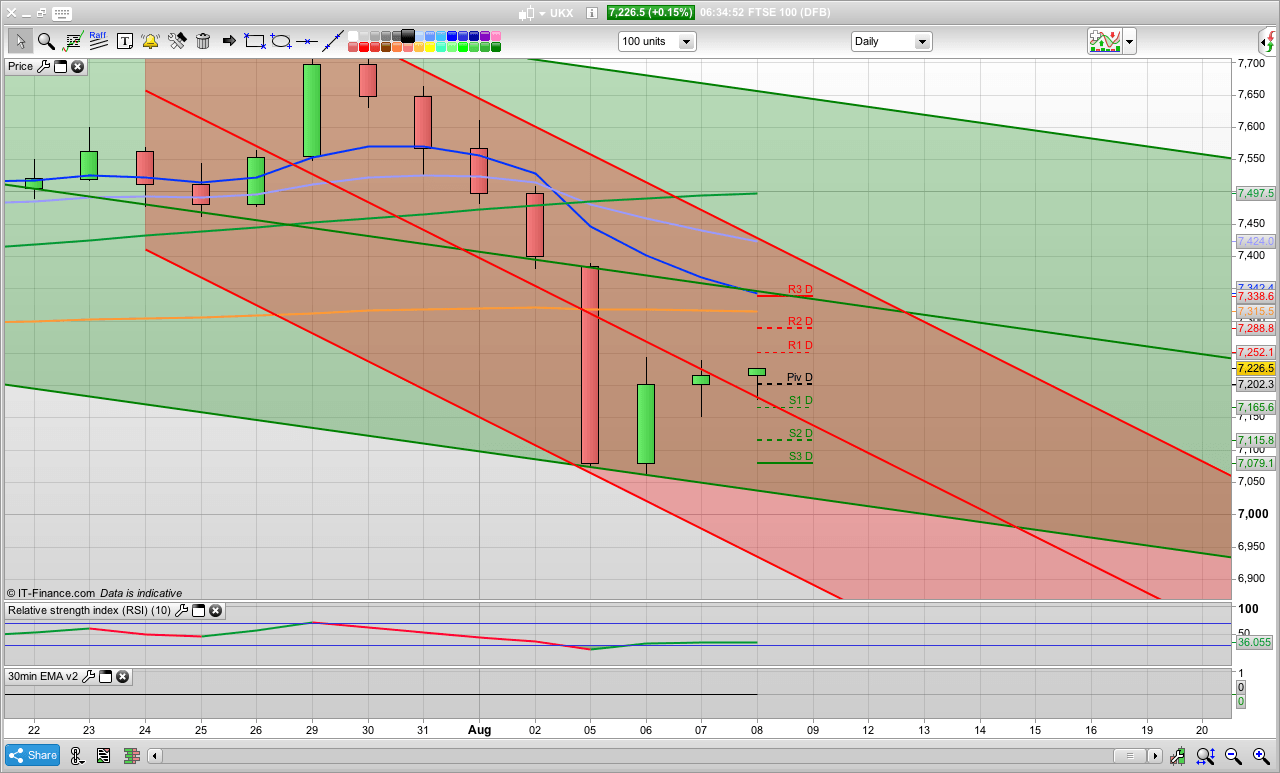This screenshot has width=1280, height=773.
Task: Open the 100 units dropdown
Action: point(657,42)
